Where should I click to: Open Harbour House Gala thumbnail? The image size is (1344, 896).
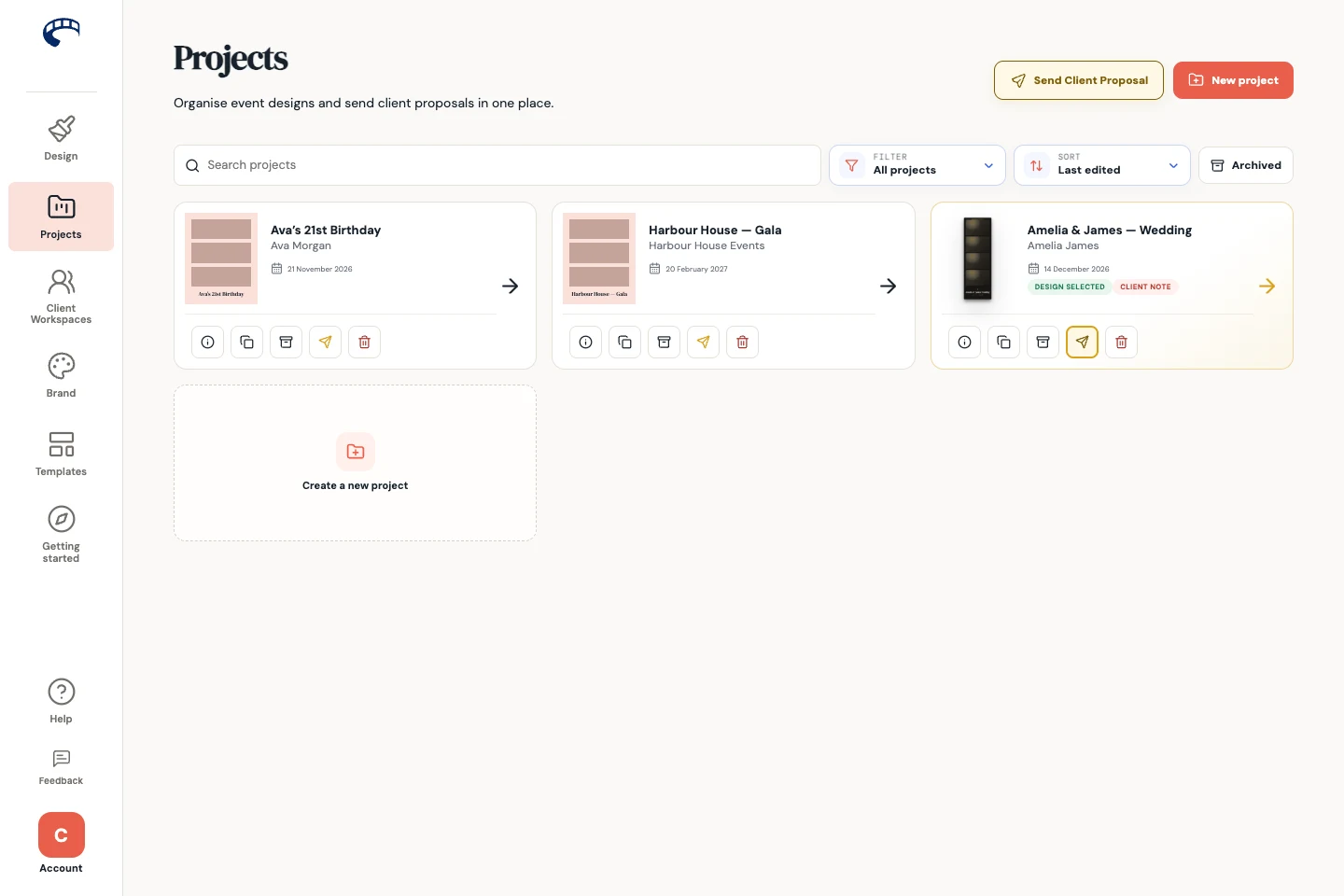coord(599,259)
